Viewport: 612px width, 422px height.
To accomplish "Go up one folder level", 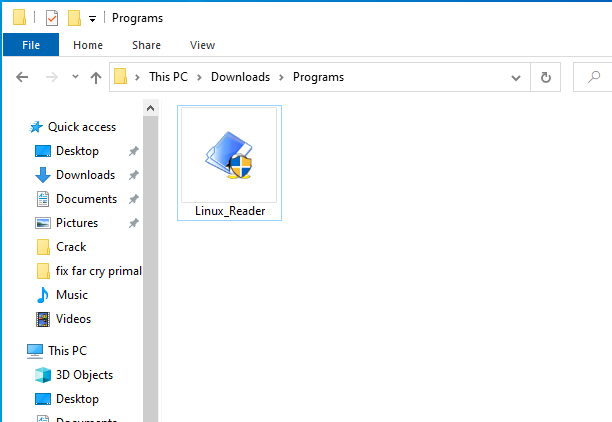I will coord(96,77).
